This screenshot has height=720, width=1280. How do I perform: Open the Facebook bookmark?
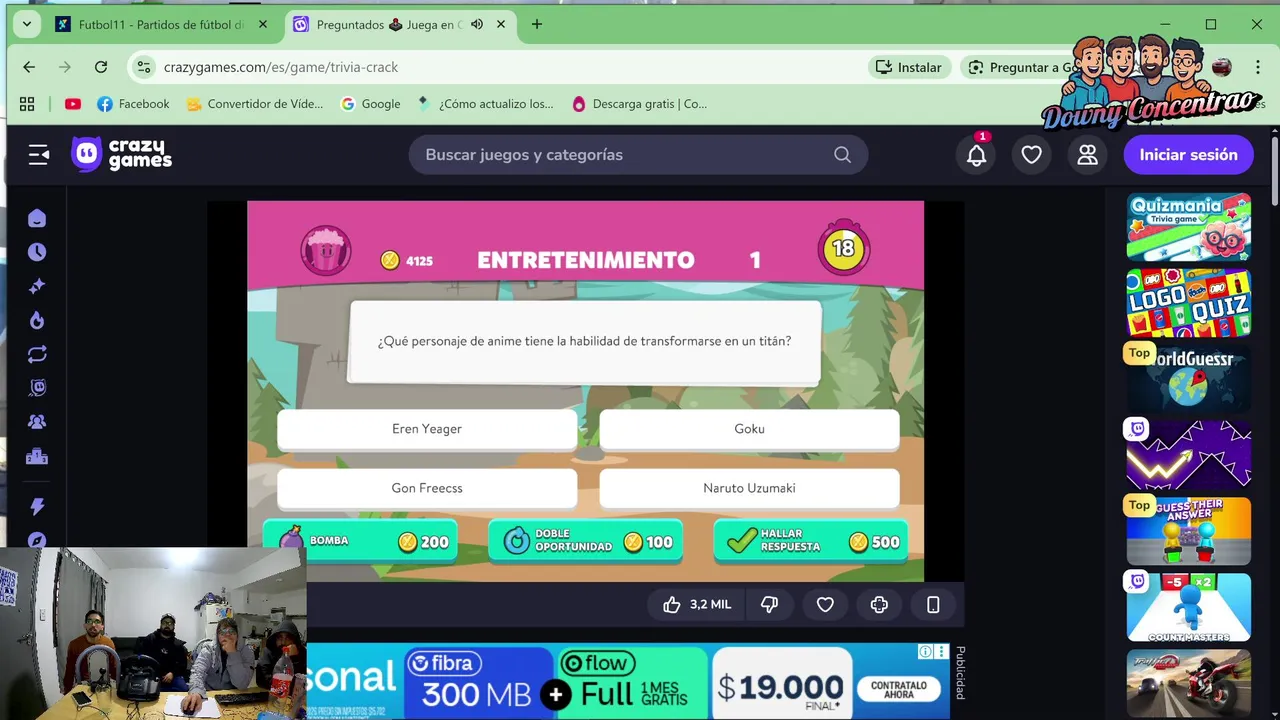point(133,104)
